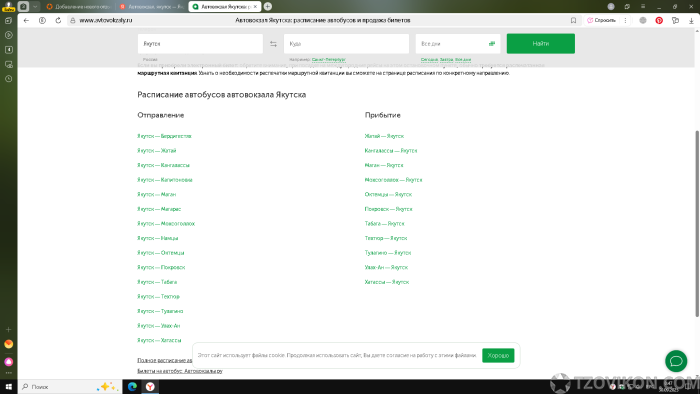Click the page vertical scrollbar
Image resolution: width=700 pixels, height=394 pixels.
pos(697,223)
